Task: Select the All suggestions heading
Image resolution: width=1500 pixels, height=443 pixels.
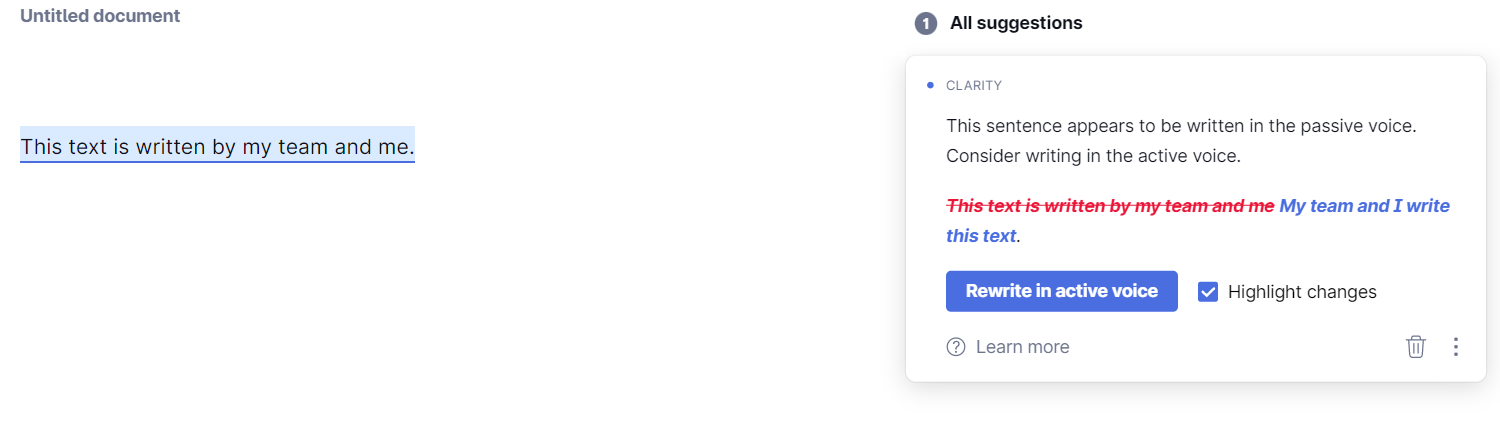Action: point(1016,23)
